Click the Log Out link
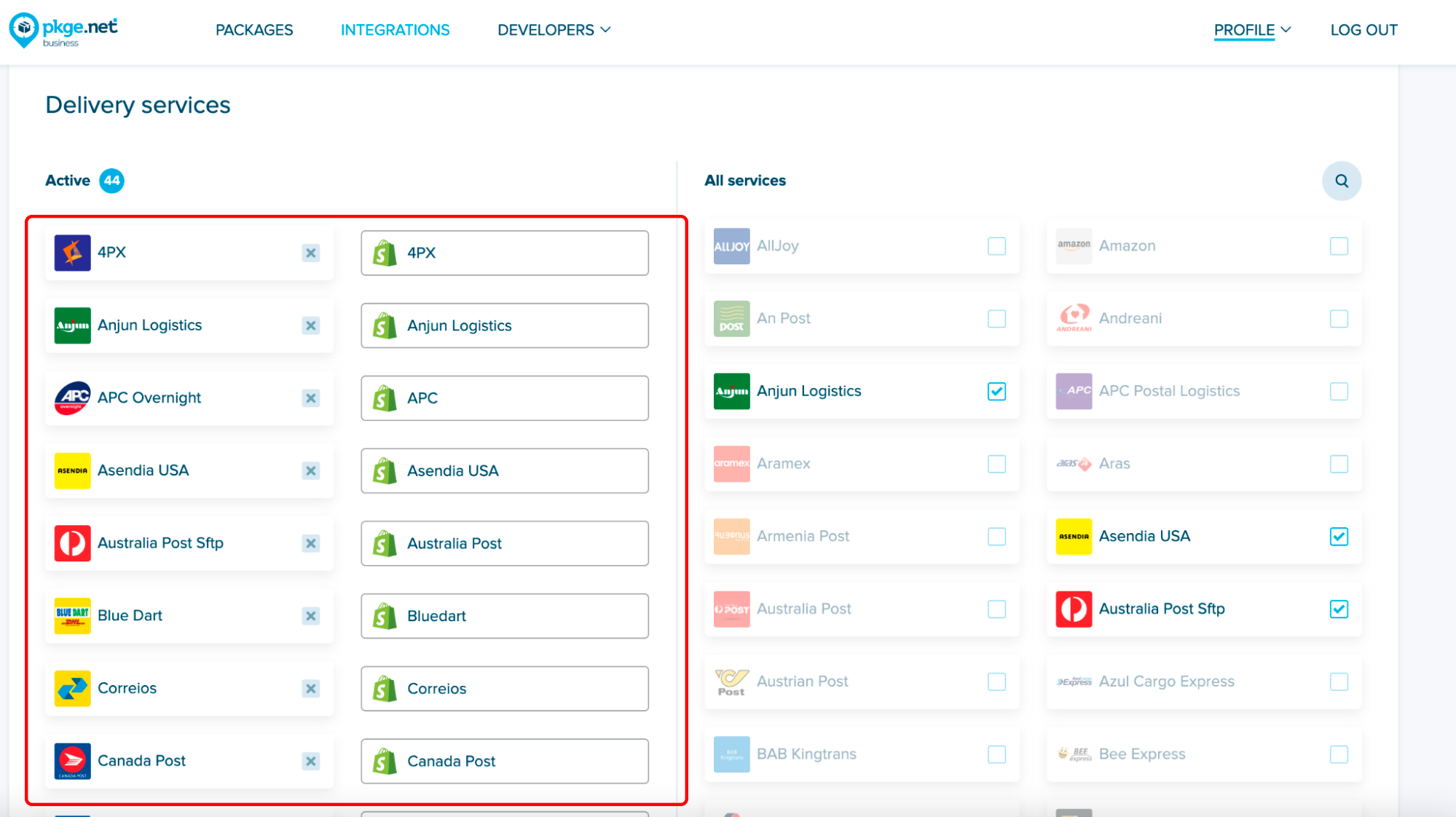Screen dimensions: 1456x817 [x=1363, y=30]
